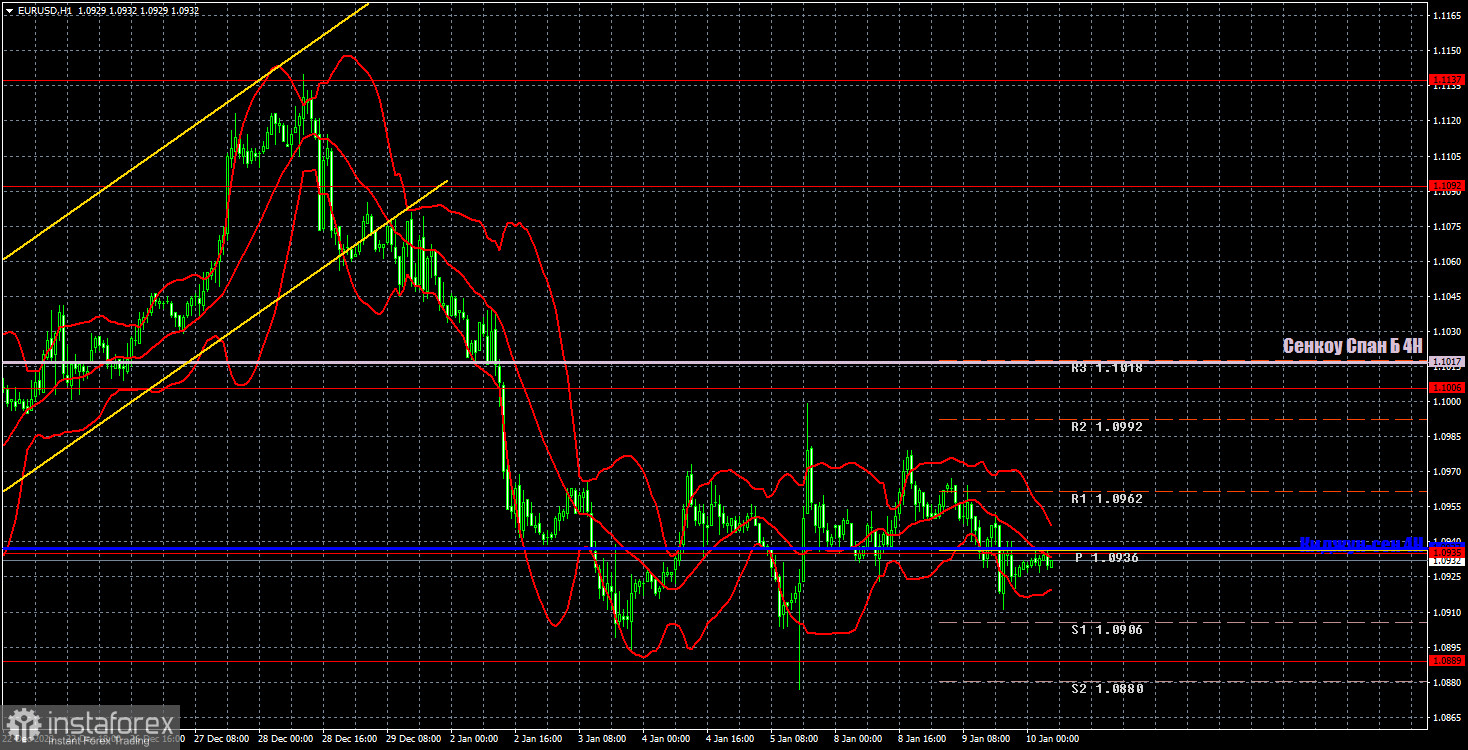1468x750 pixels.
Task: Select the P 1.0936 pivot label
Action: 1106,558
